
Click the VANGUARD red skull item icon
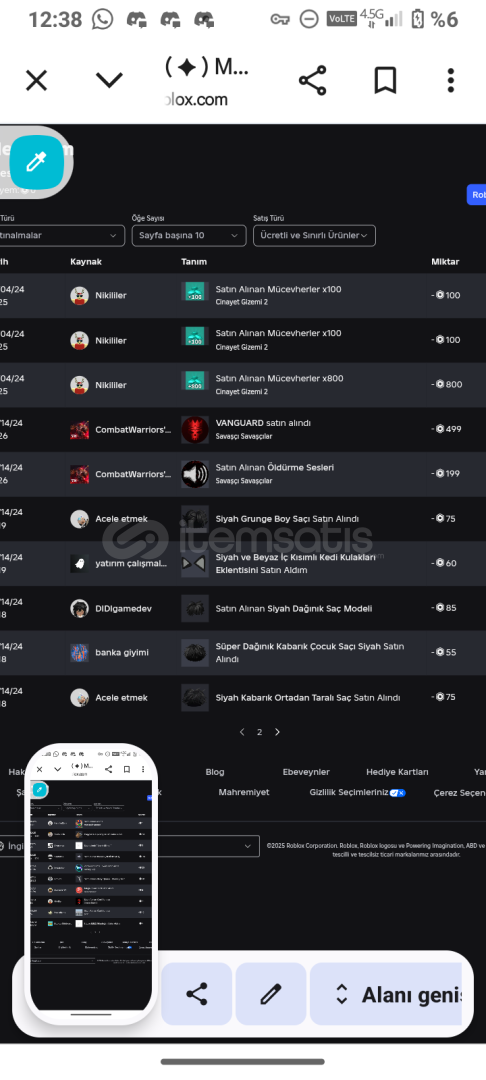[195, 429]
